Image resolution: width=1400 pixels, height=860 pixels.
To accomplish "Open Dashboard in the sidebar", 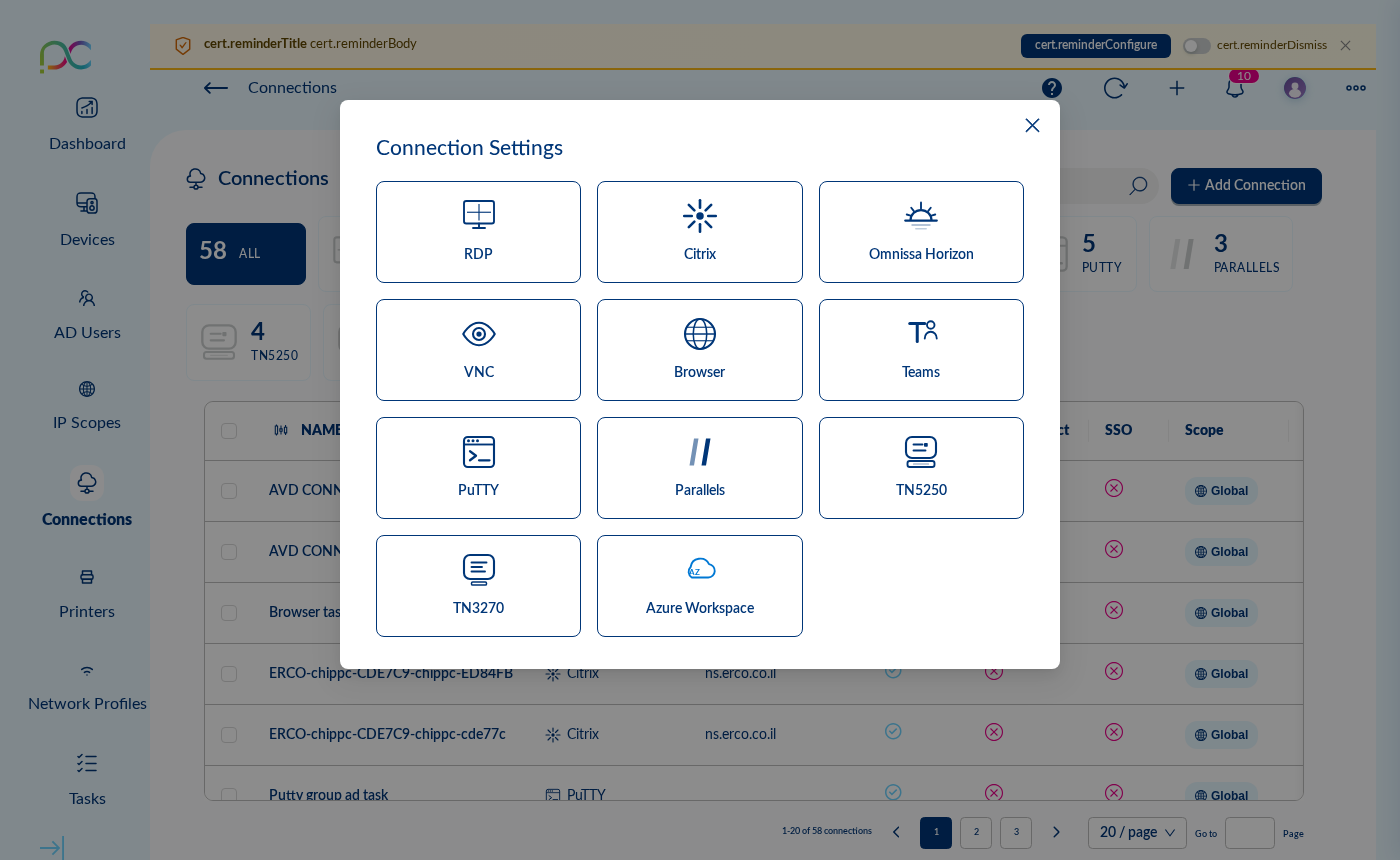I will point(87,124).
